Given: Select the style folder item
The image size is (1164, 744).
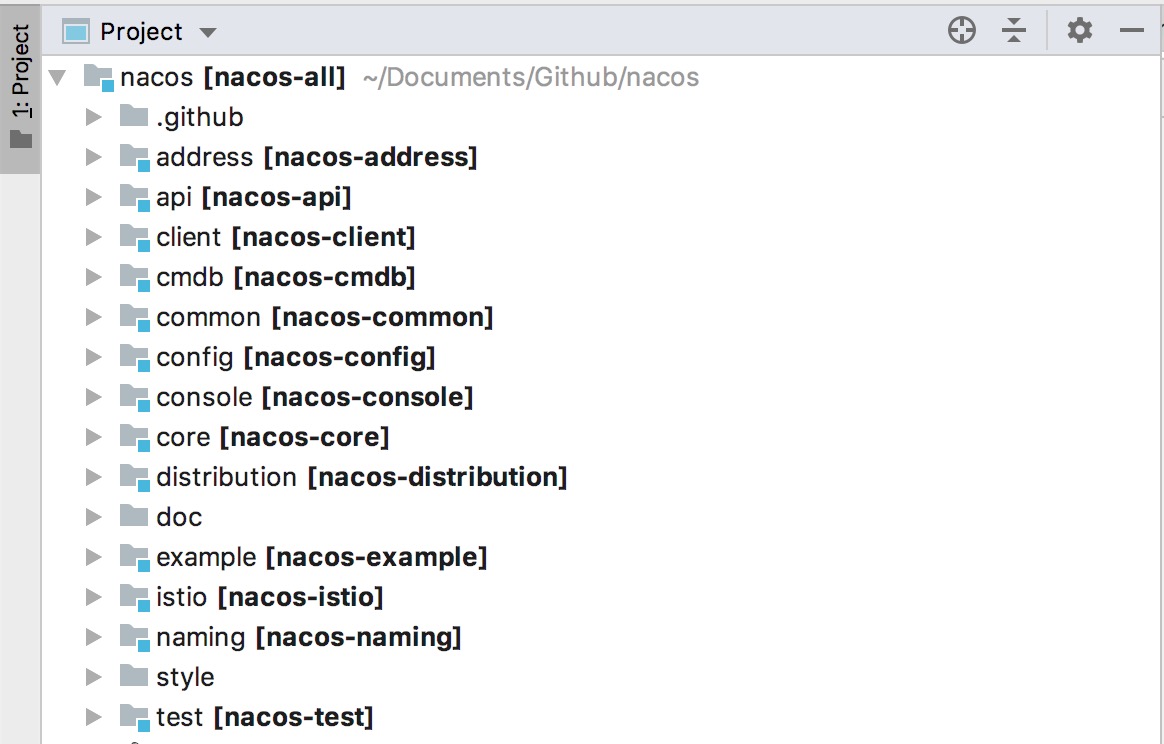Looking at the screenshot, I should pyautogui.click(x=185, y=677).
